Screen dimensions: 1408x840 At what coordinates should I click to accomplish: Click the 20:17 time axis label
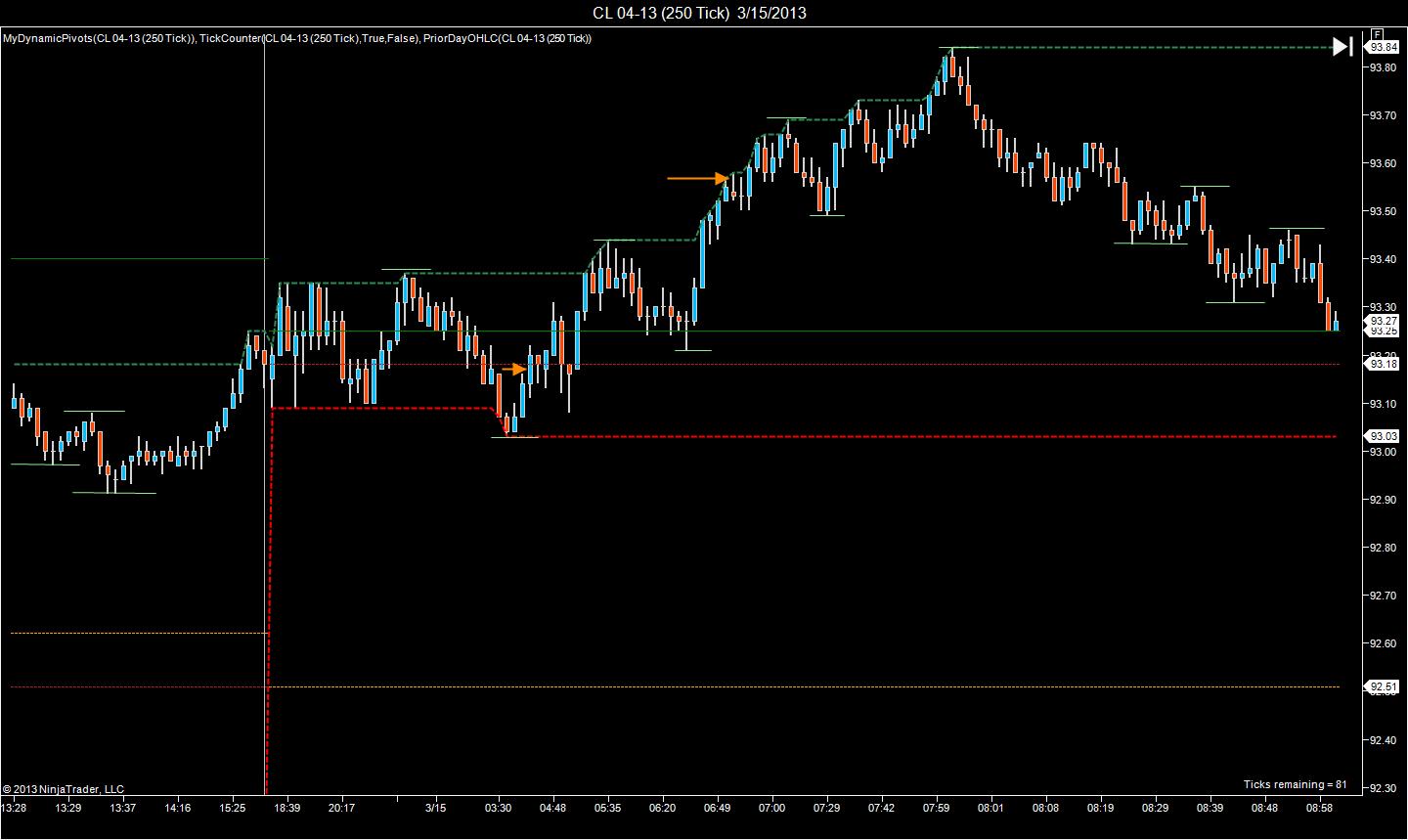point(342,809)
